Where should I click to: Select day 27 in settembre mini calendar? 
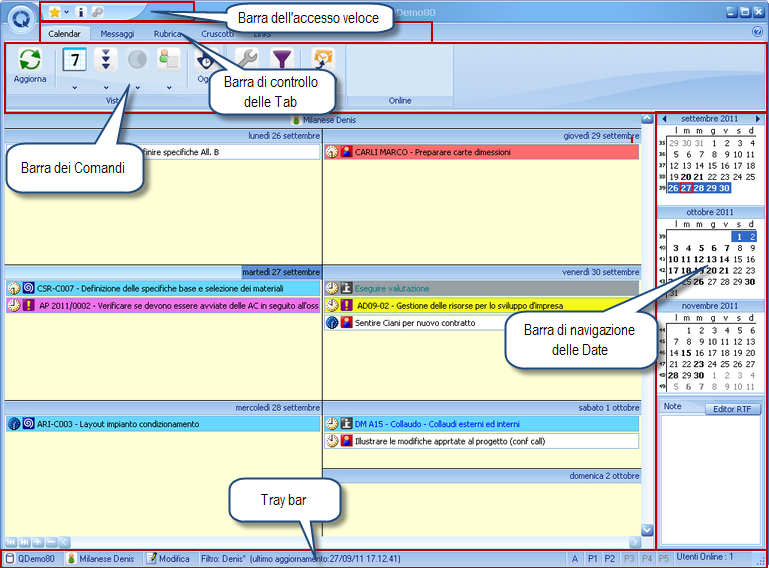pyautogui.click(x=686, y=188)
